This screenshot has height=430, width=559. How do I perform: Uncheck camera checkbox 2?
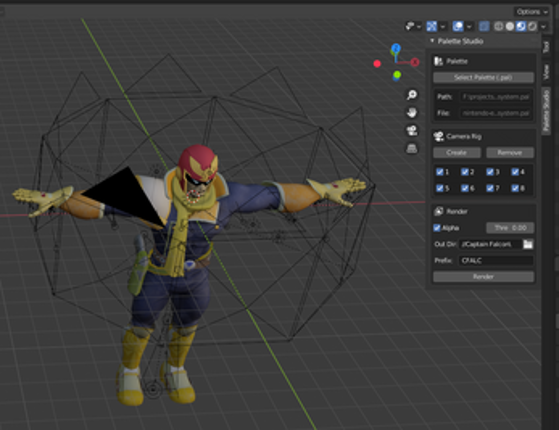pos(465,172)
